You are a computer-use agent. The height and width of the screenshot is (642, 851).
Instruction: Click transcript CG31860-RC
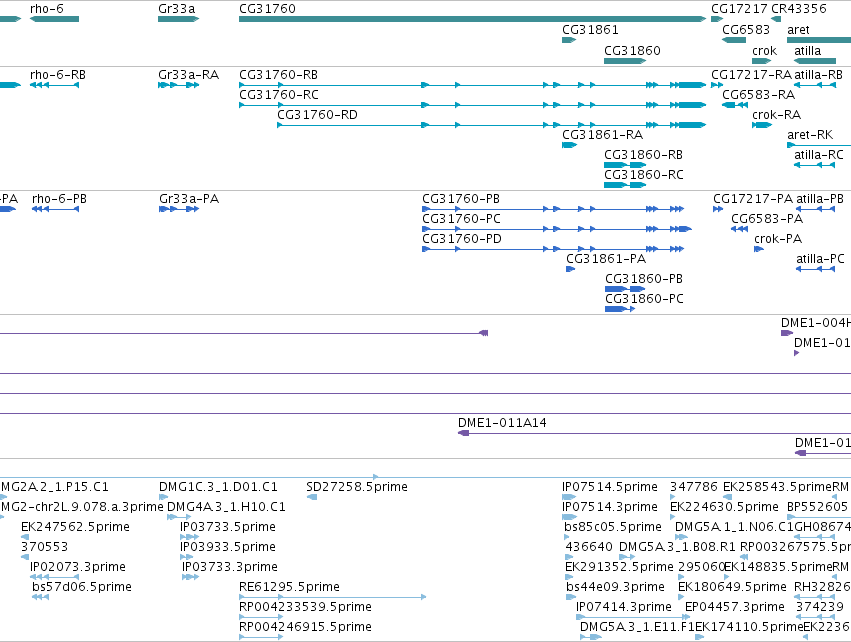pos(644,175)
